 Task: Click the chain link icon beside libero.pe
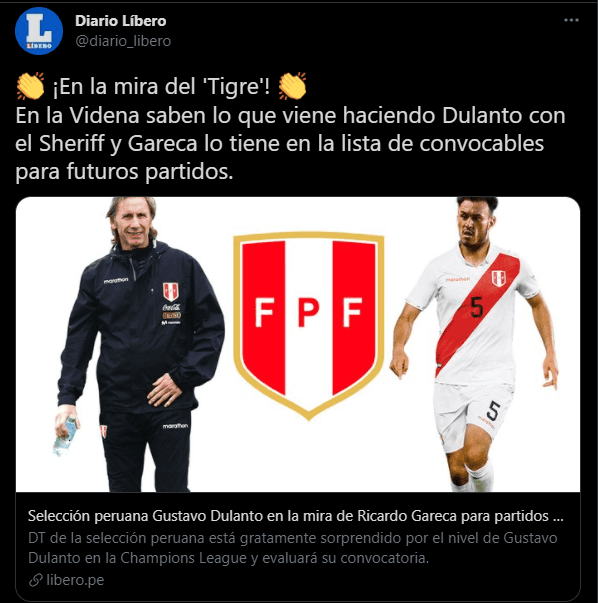point(35,580)
